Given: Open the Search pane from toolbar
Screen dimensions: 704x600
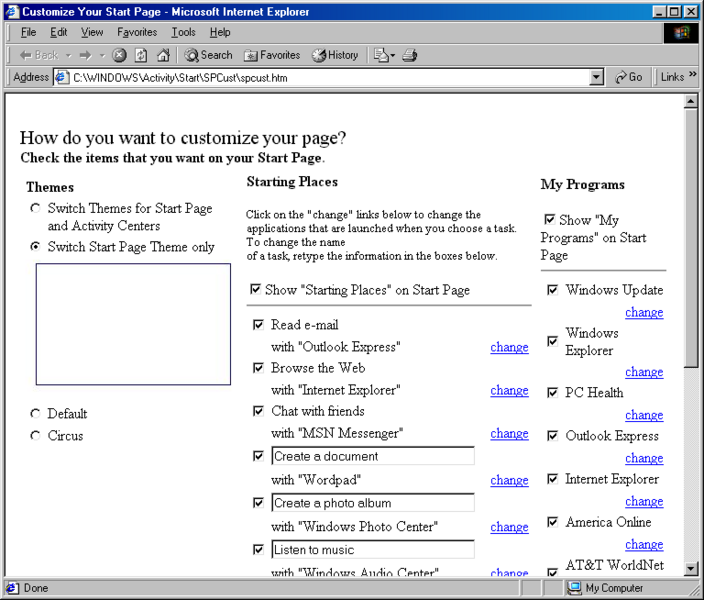Looking at the screenshot, I should click(x=208, y=55).
